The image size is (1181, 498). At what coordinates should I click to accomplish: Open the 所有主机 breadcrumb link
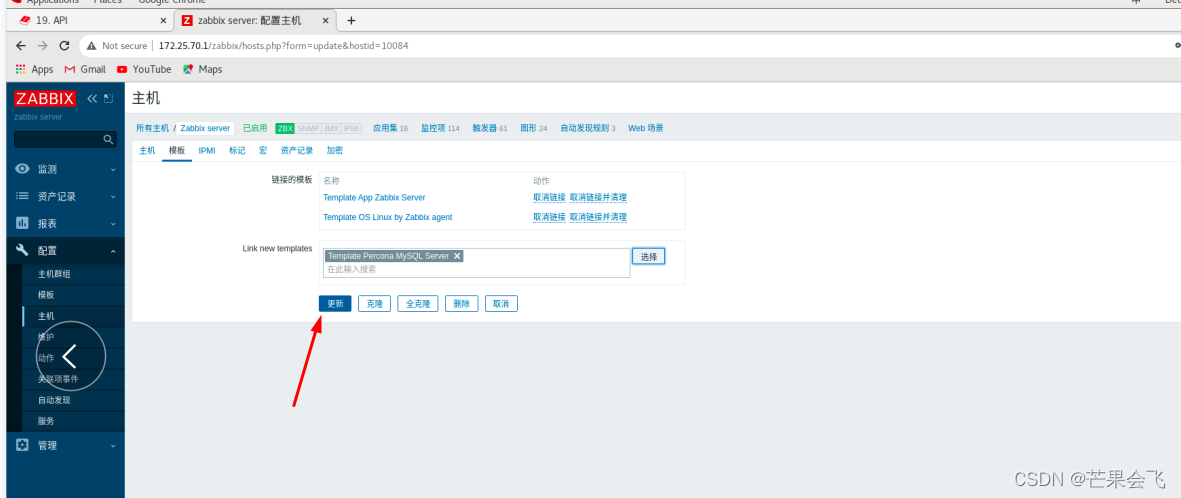tap(153, 128)
